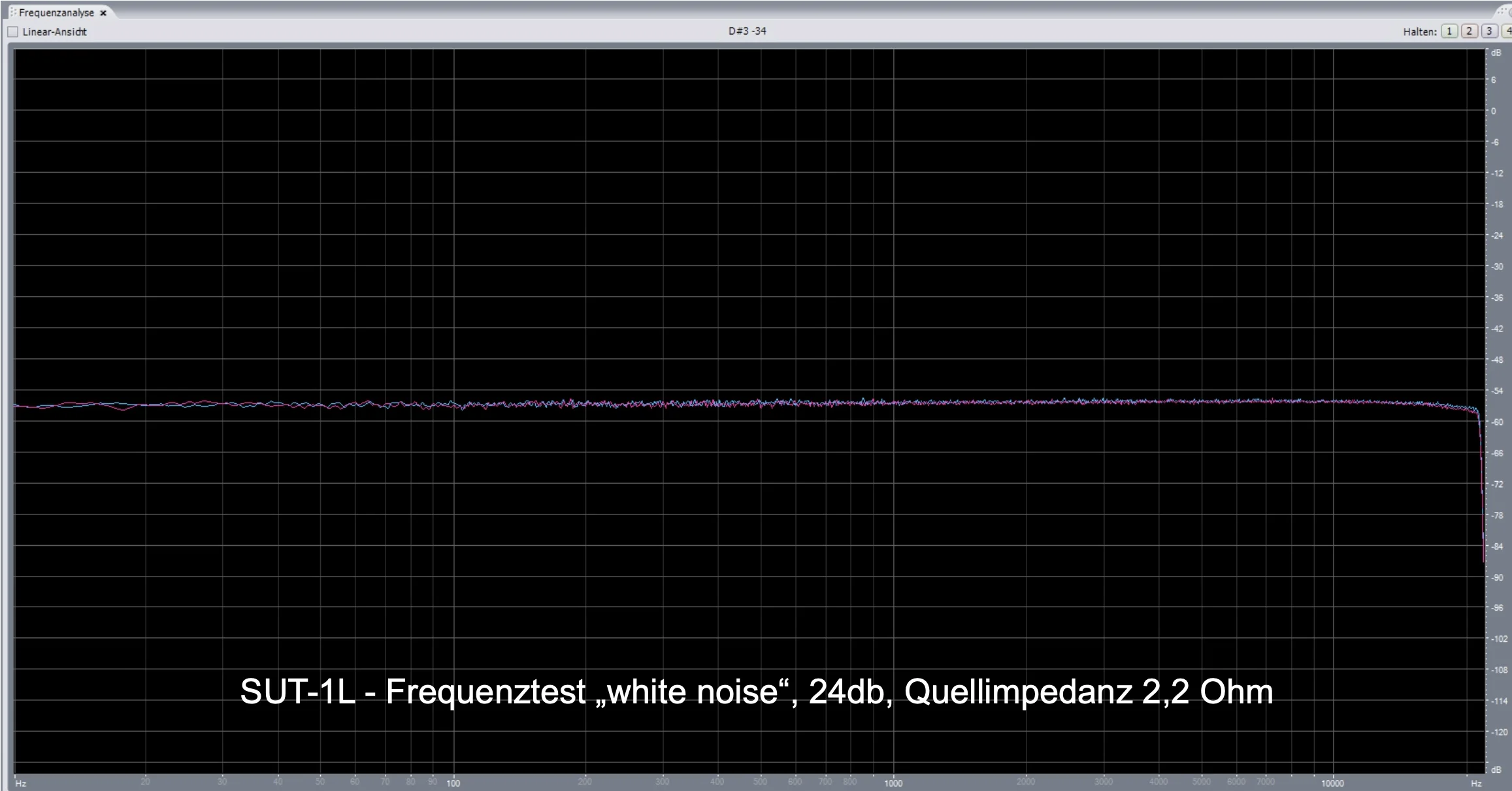Screen dimensions: 1512x791
Task: Enable the Linear-Ansicht checkbox
Action: (12, 31)
